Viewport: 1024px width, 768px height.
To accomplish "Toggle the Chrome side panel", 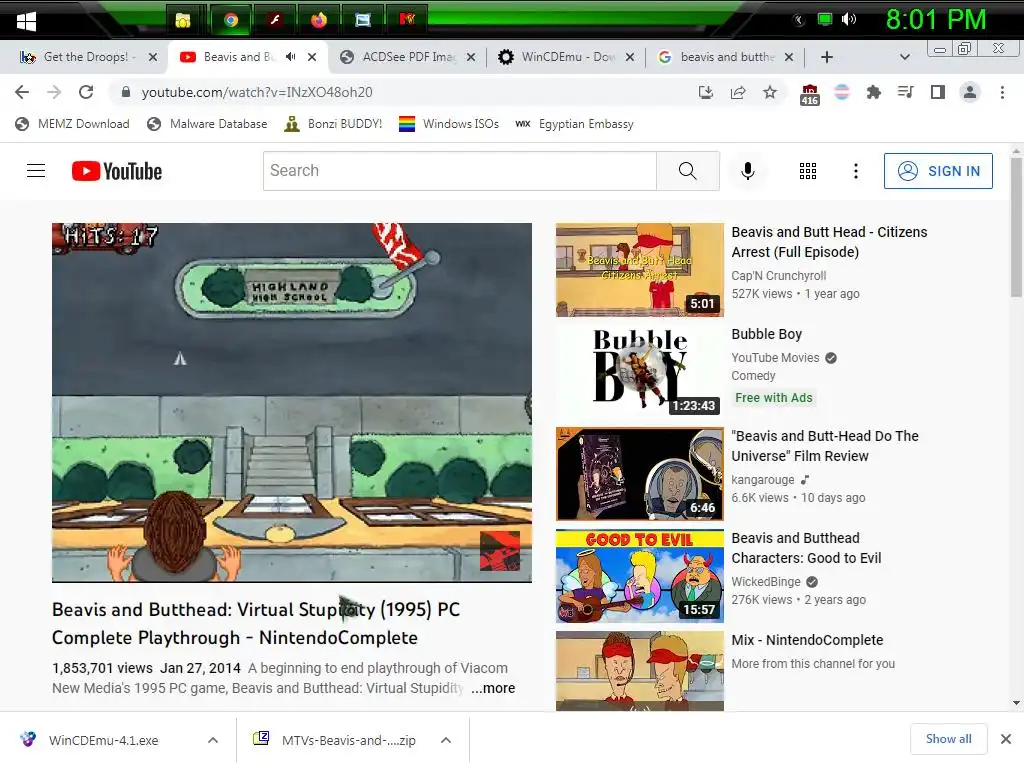I will point(938,92).
